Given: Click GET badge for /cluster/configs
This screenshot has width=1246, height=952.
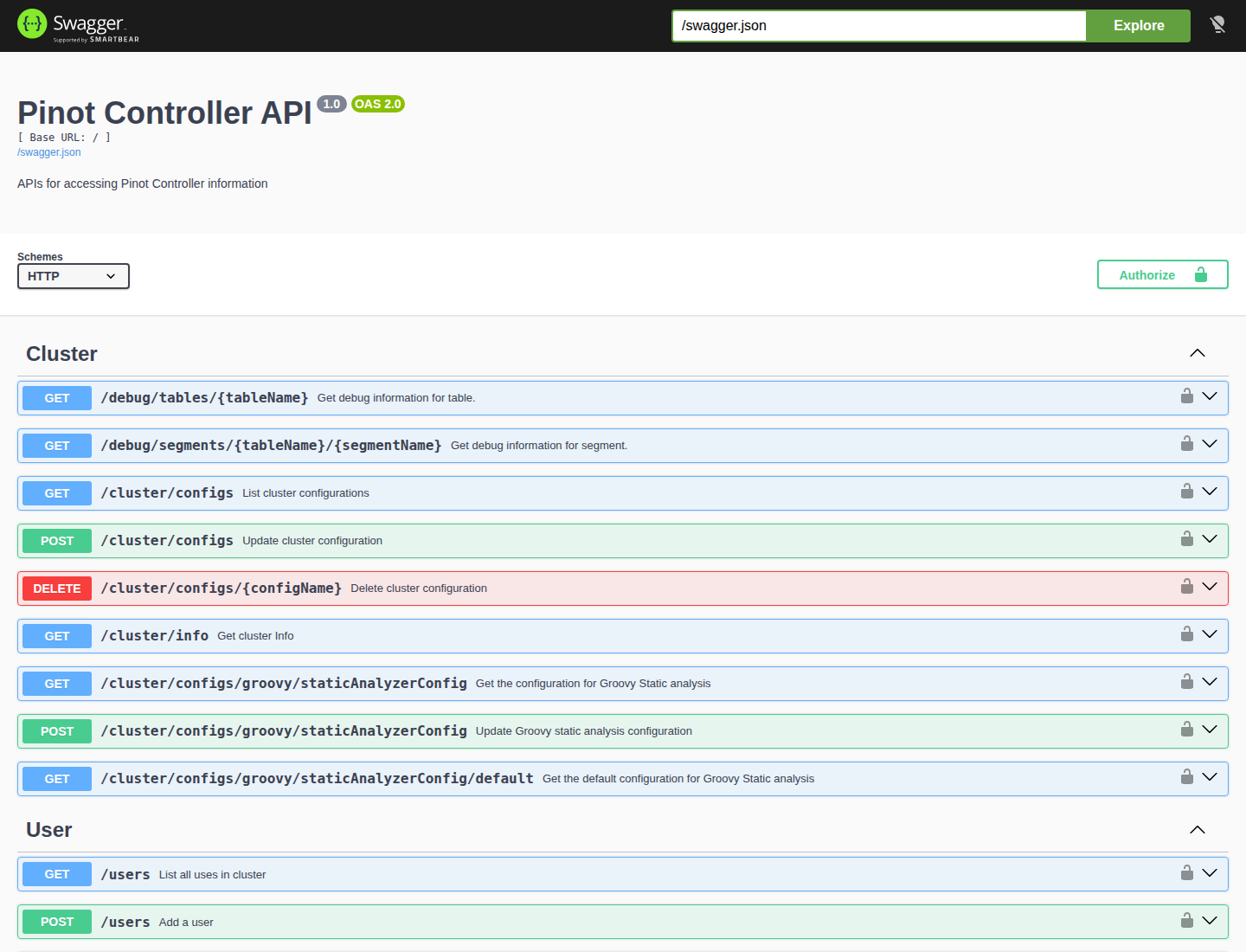Looking at the screenshot, I should click(57, 493).
